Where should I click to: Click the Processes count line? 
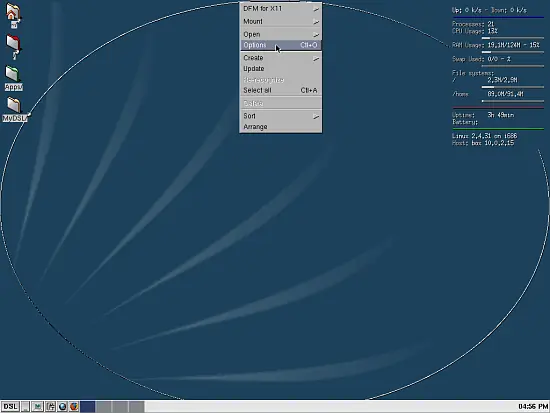click(x=473, y=24)
